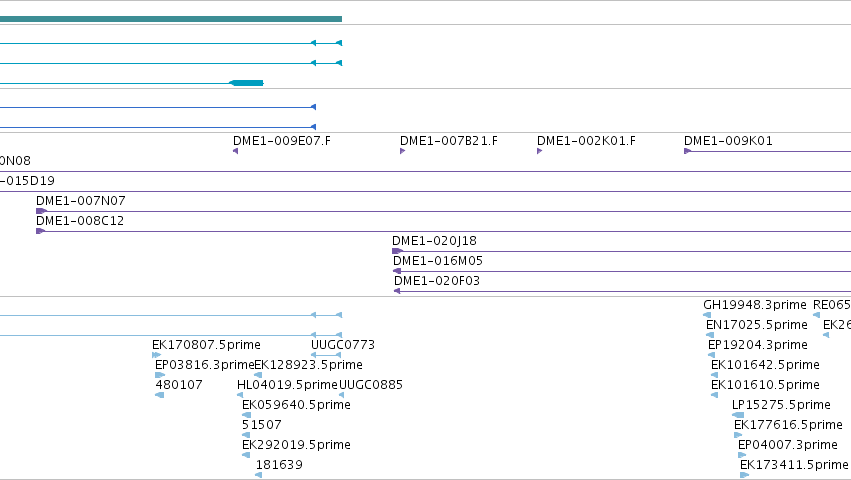Viewport: 851px width, 480px height.
Task: Click the arrow glyph under 480107
Action: (160, 395)
